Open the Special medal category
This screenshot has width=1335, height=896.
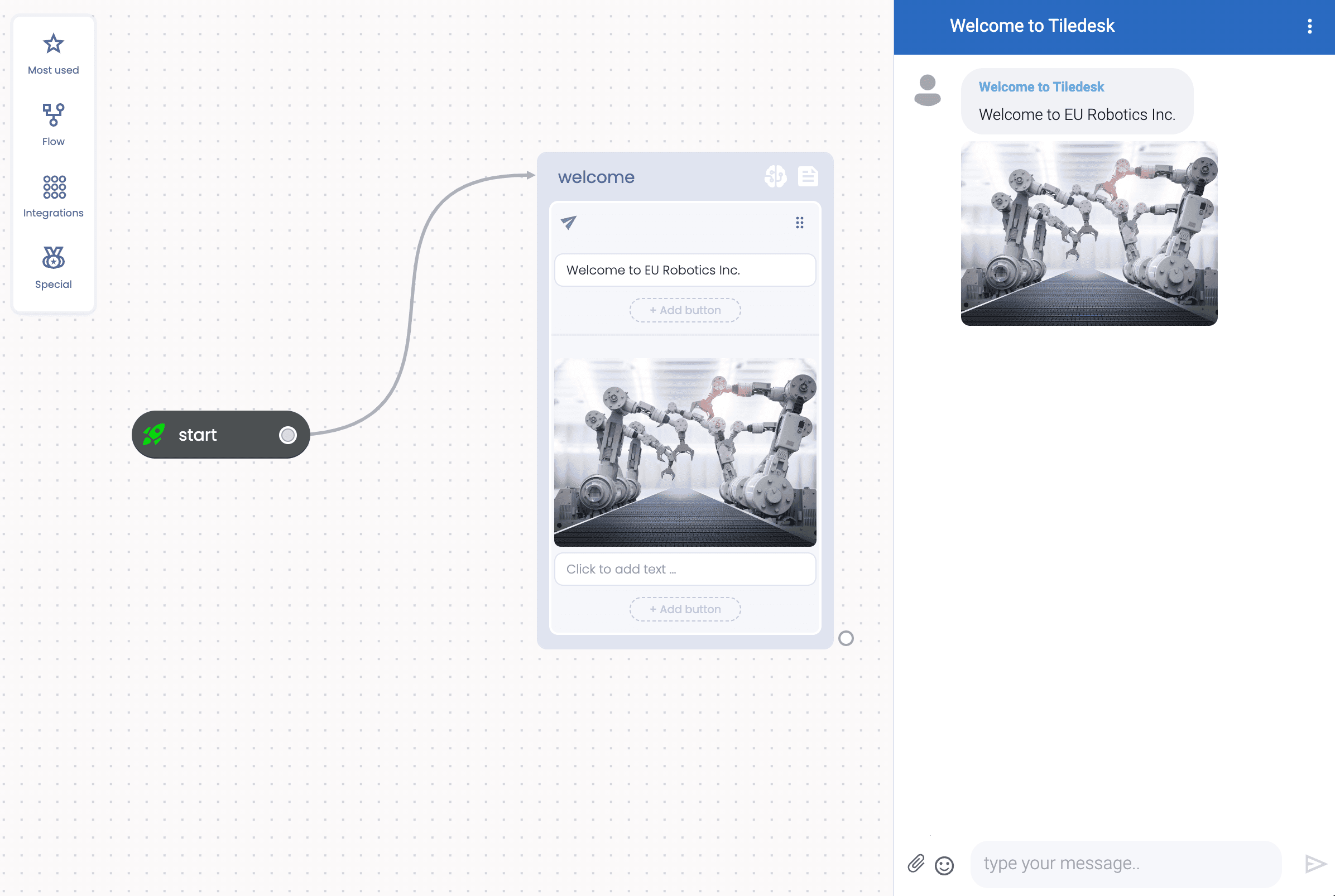pos(53,268)
